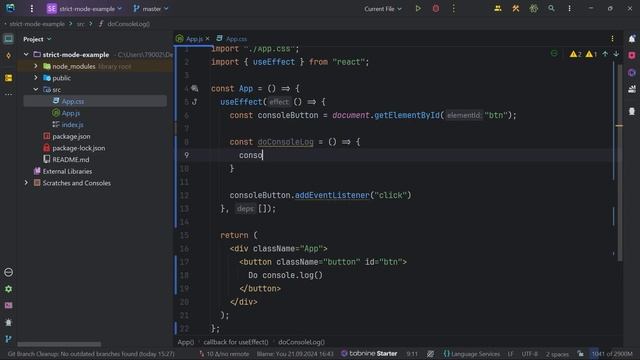Screen dimensions: 640x360
Task: Click strict-mode-example in top breadcrumb
Action: (37, 24)
